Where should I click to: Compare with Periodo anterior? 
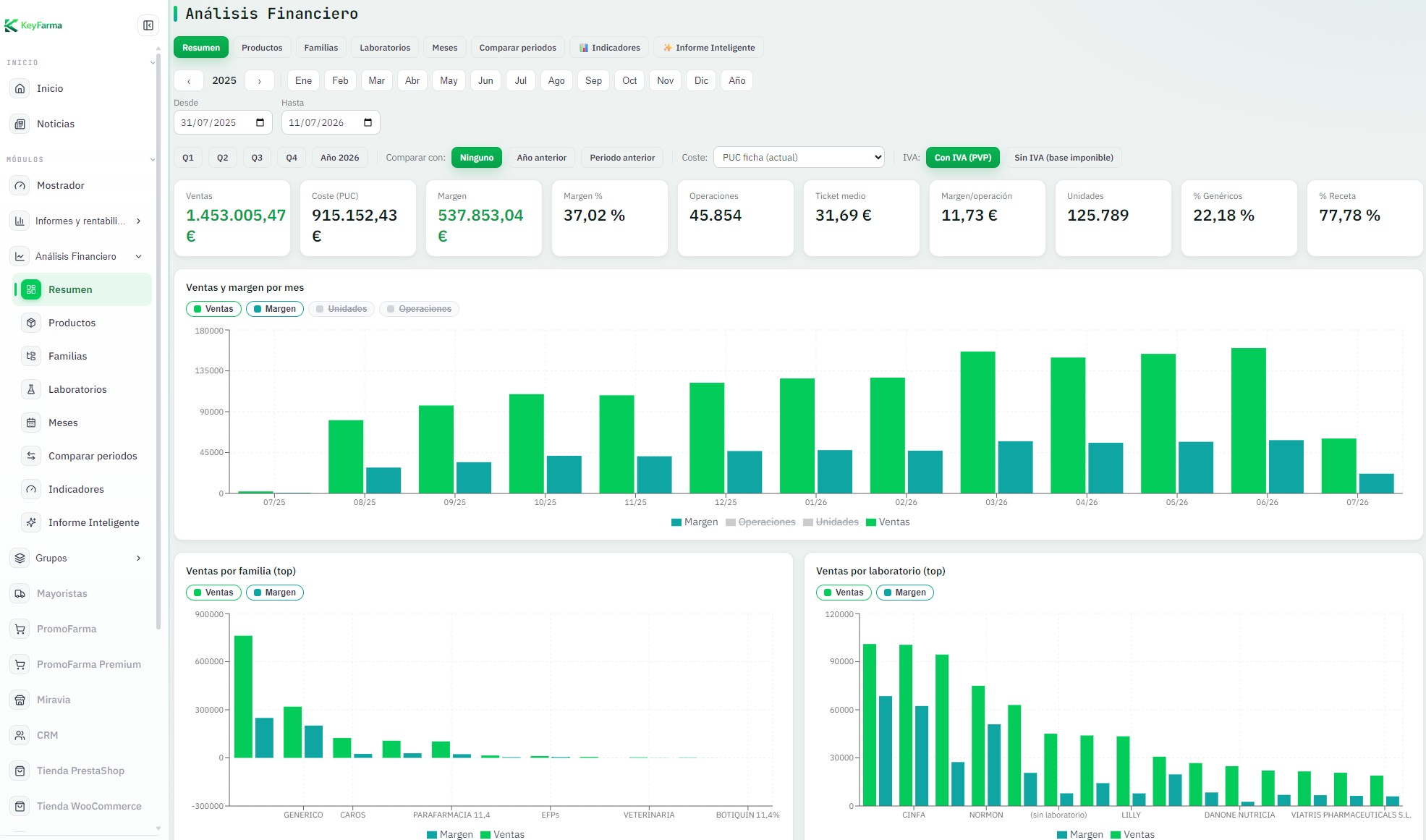point(622,158)
